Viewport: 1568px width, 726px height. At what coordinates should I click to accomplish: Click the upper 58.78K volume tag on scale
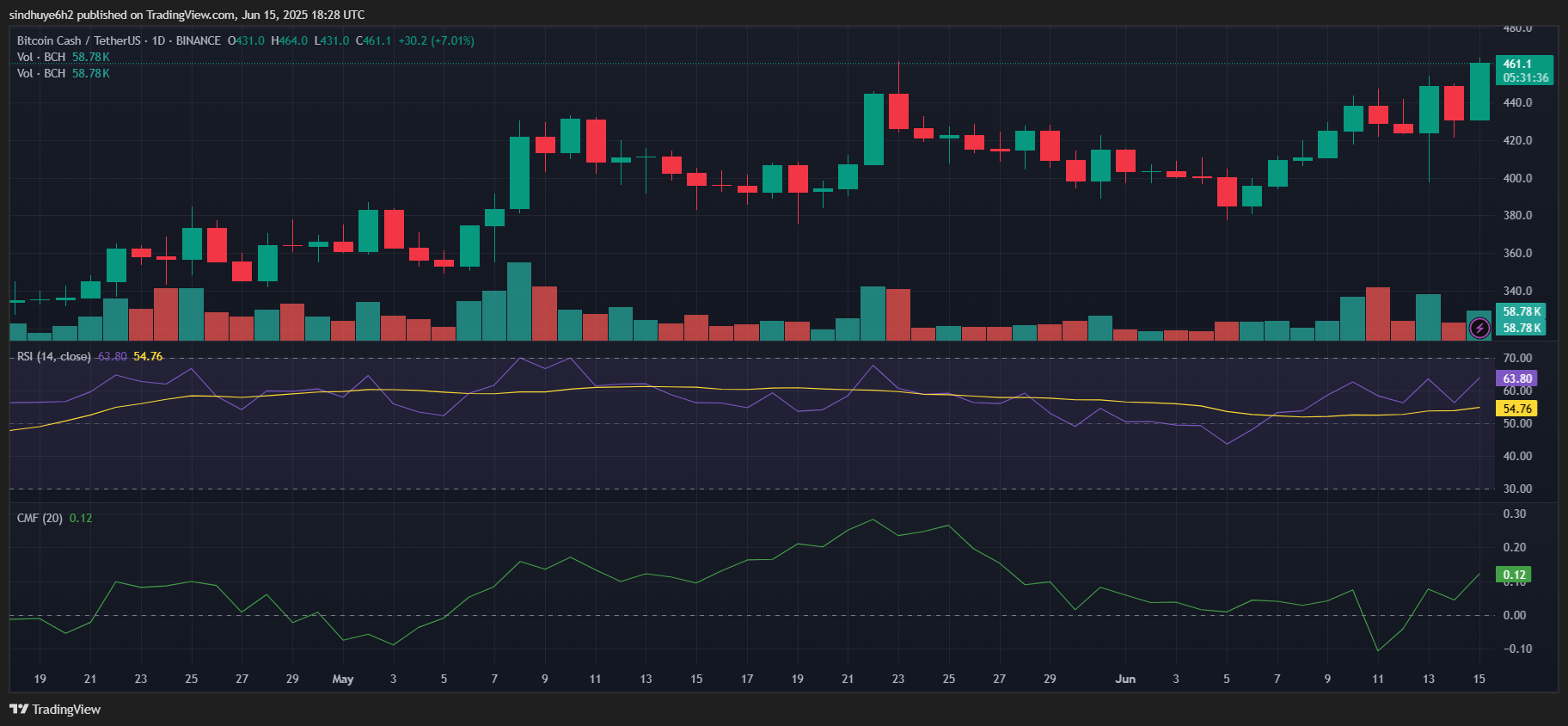pyautogui.click(x=1522, y=311)
